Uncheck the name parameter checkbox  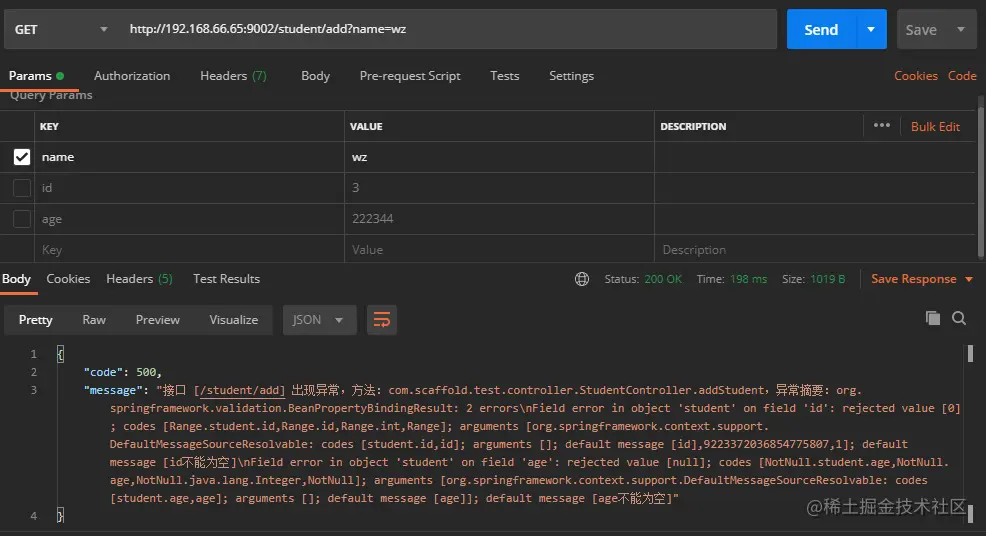tap(22, 157)
